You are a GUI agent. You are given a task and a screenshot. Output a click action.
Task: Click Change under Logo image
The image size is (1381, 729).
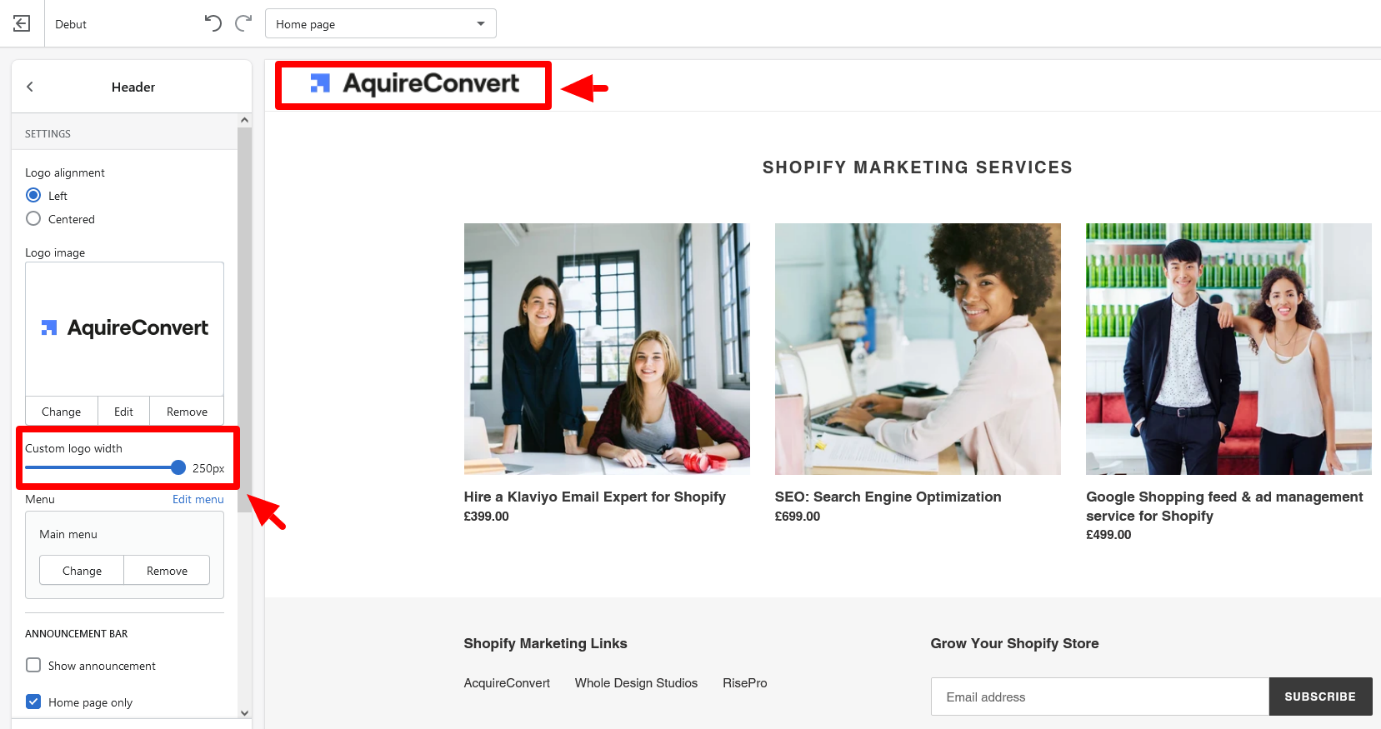61,411
